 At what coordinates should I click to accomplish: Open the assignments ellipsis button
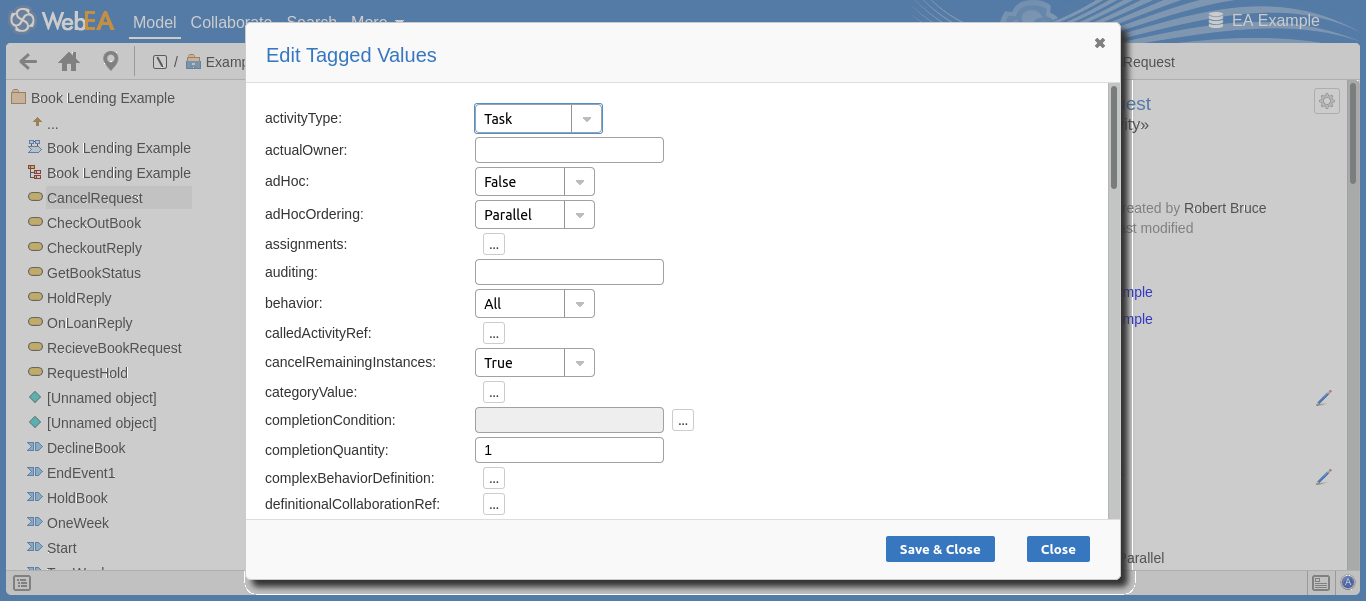pyautogui.click(x=494, y=244)
